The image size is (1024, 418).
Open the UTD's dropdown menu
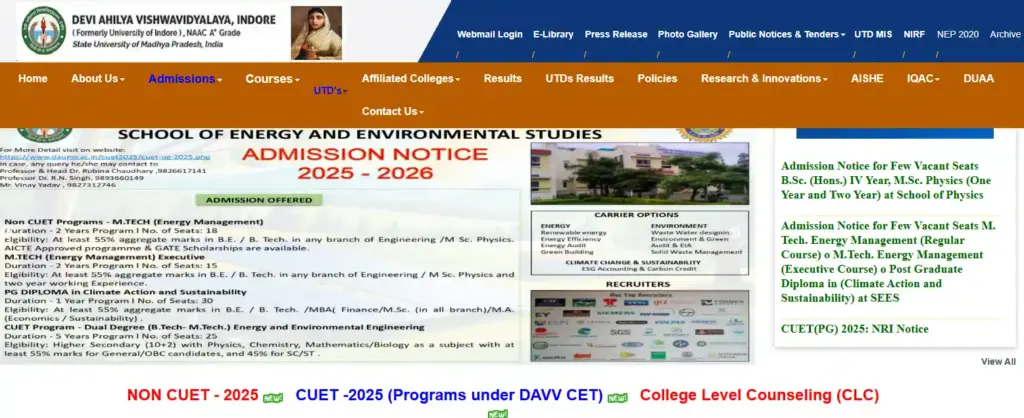[330, 90]
